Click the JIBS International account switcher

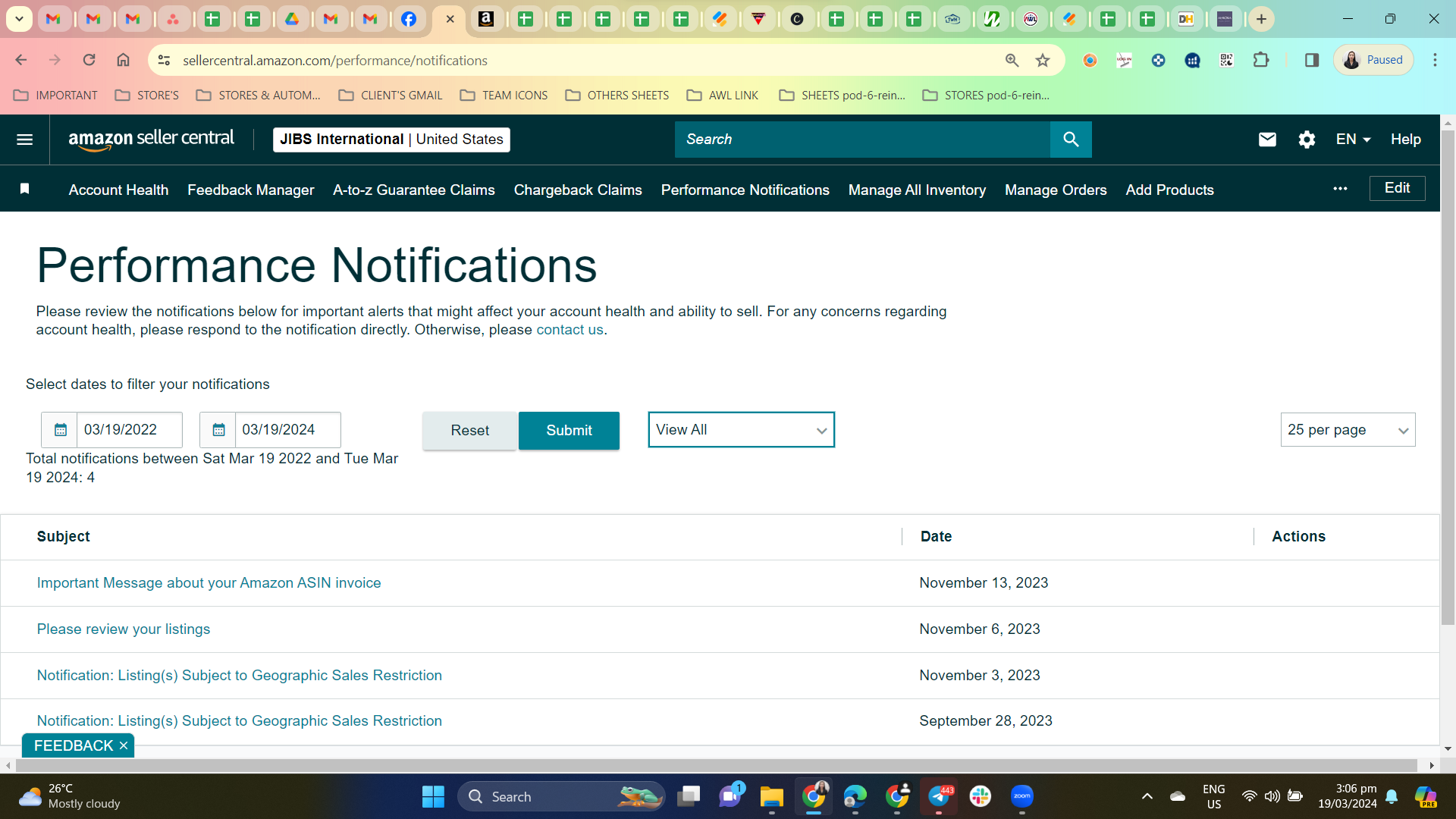(391, 140)
